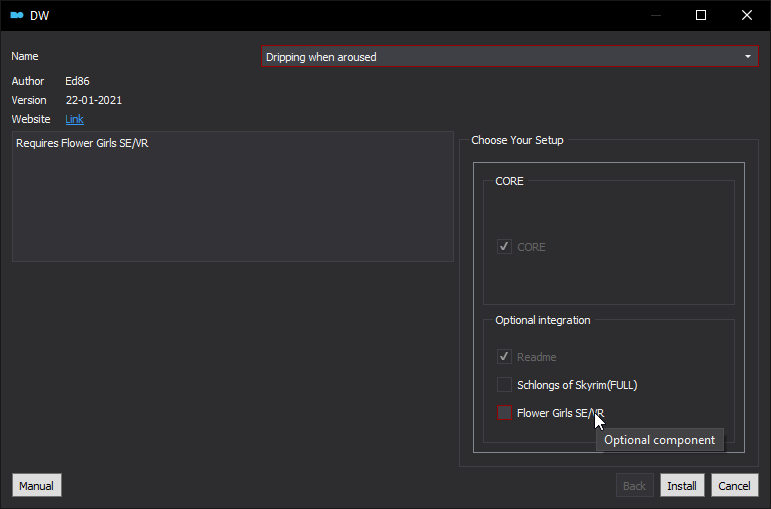This screenshot has width=771, height=509.
Task: Click the 'Dripping when aroused' name field
Action: click(x=509, y=57)
